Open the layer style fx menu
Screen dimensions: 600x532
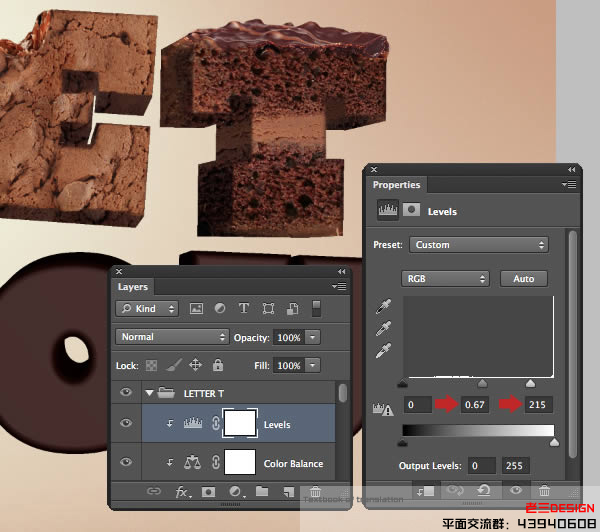[x=183, y=492]
